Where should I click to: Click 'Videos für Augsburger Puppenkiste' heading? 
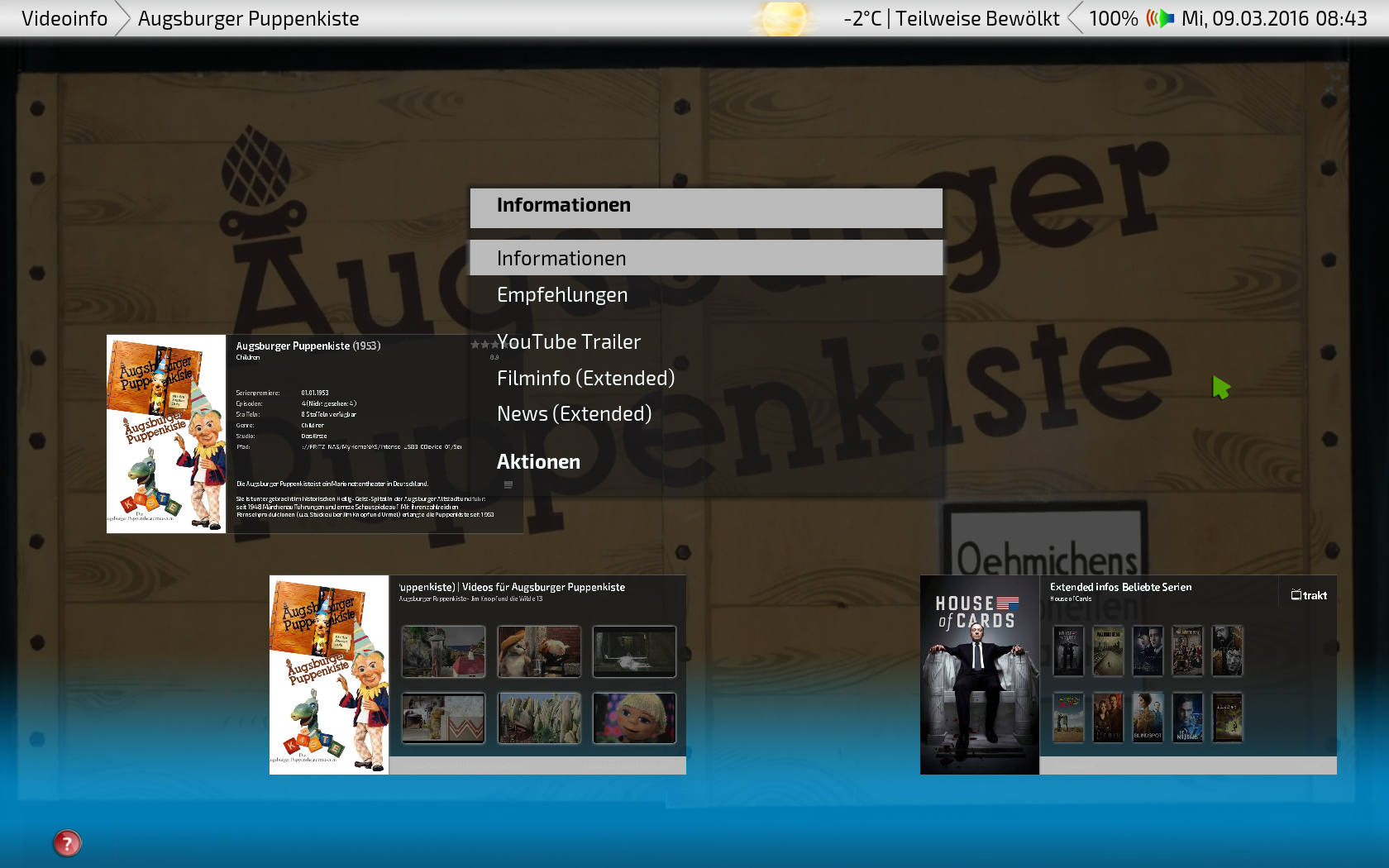pyautogui.click(x=543, y=587)
